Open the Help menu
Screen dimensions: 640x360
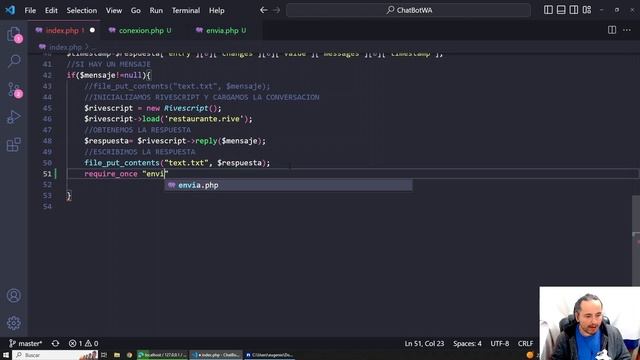pyautogui.click(x=217, y=10)
